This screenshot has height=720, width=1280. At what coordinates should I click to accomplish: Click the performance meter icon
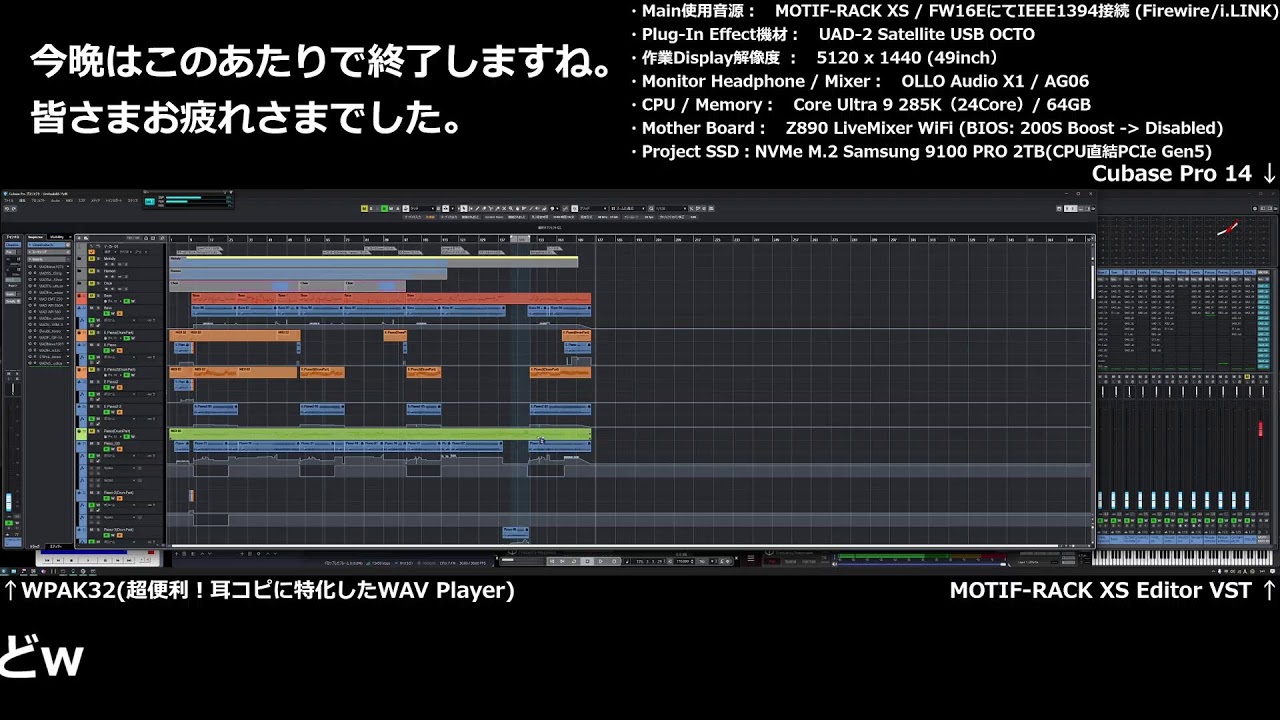click(149, 201)
